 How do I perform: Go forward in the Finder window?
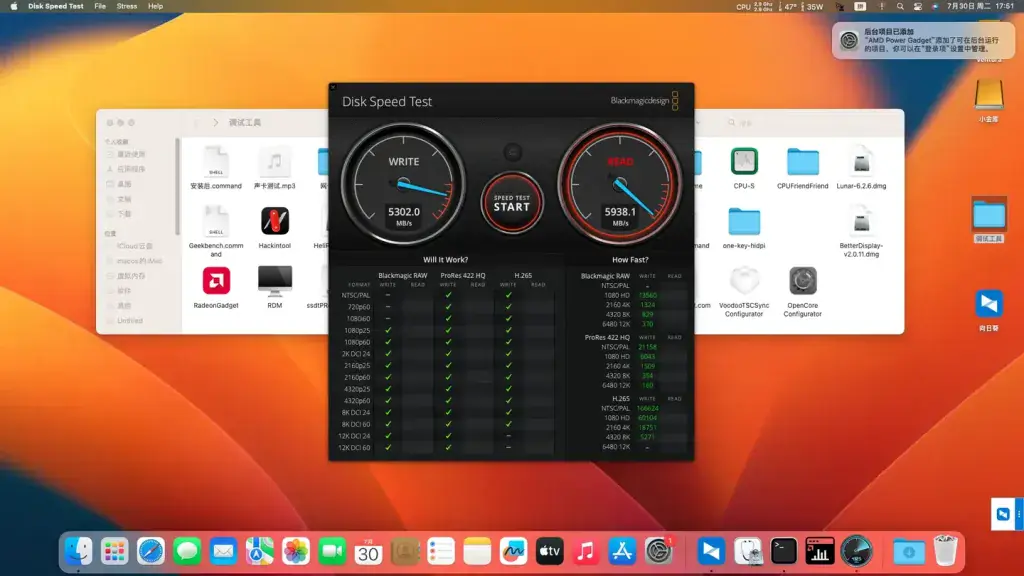pos(216,122)
